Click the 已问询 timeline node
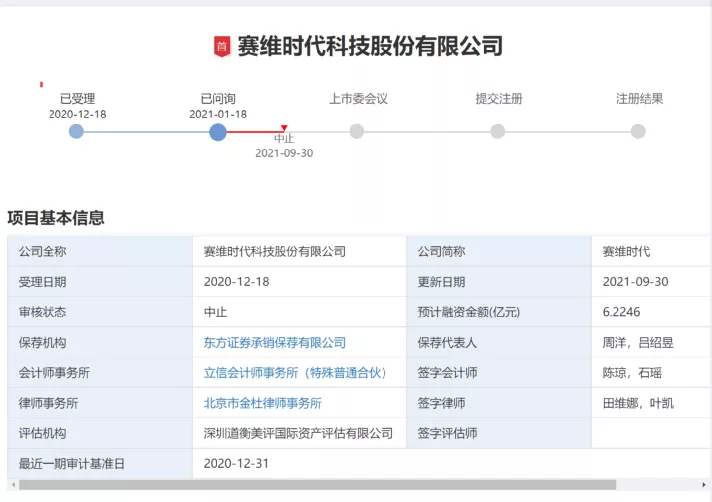The image size is (712, 502). (218, 132)
